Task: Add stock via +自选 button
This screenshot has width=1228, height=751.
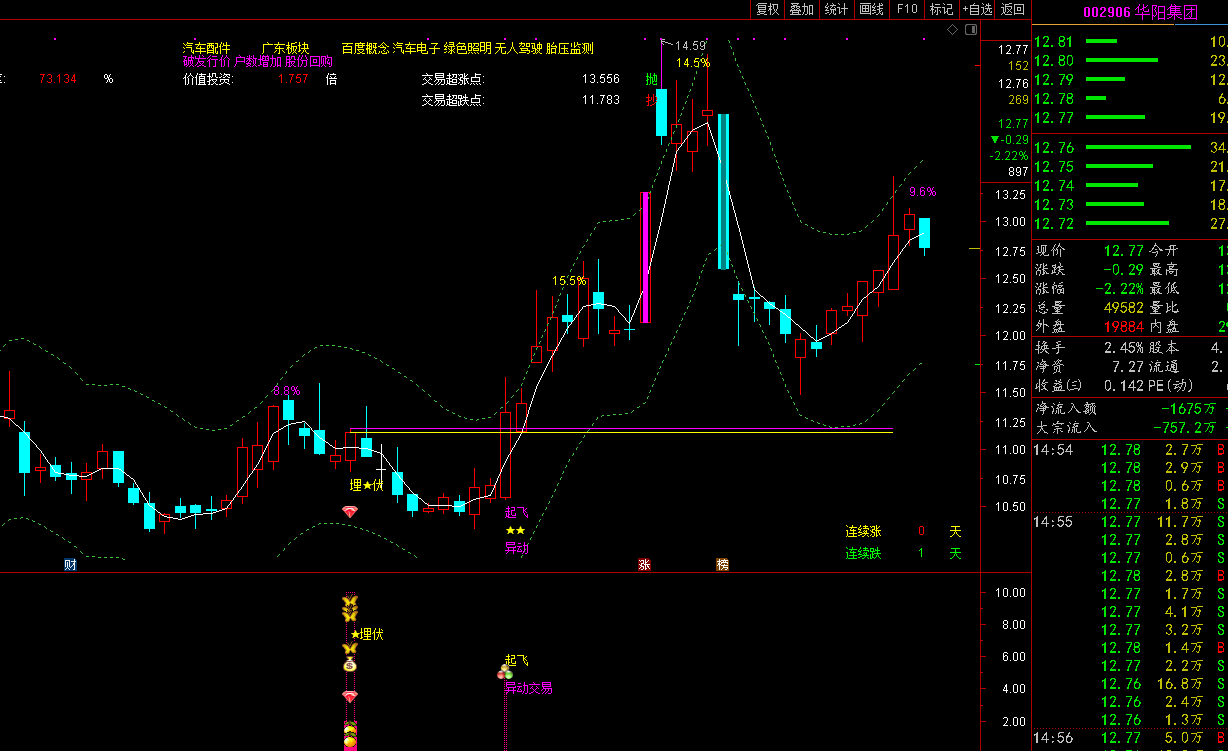Action: point(977,10)
